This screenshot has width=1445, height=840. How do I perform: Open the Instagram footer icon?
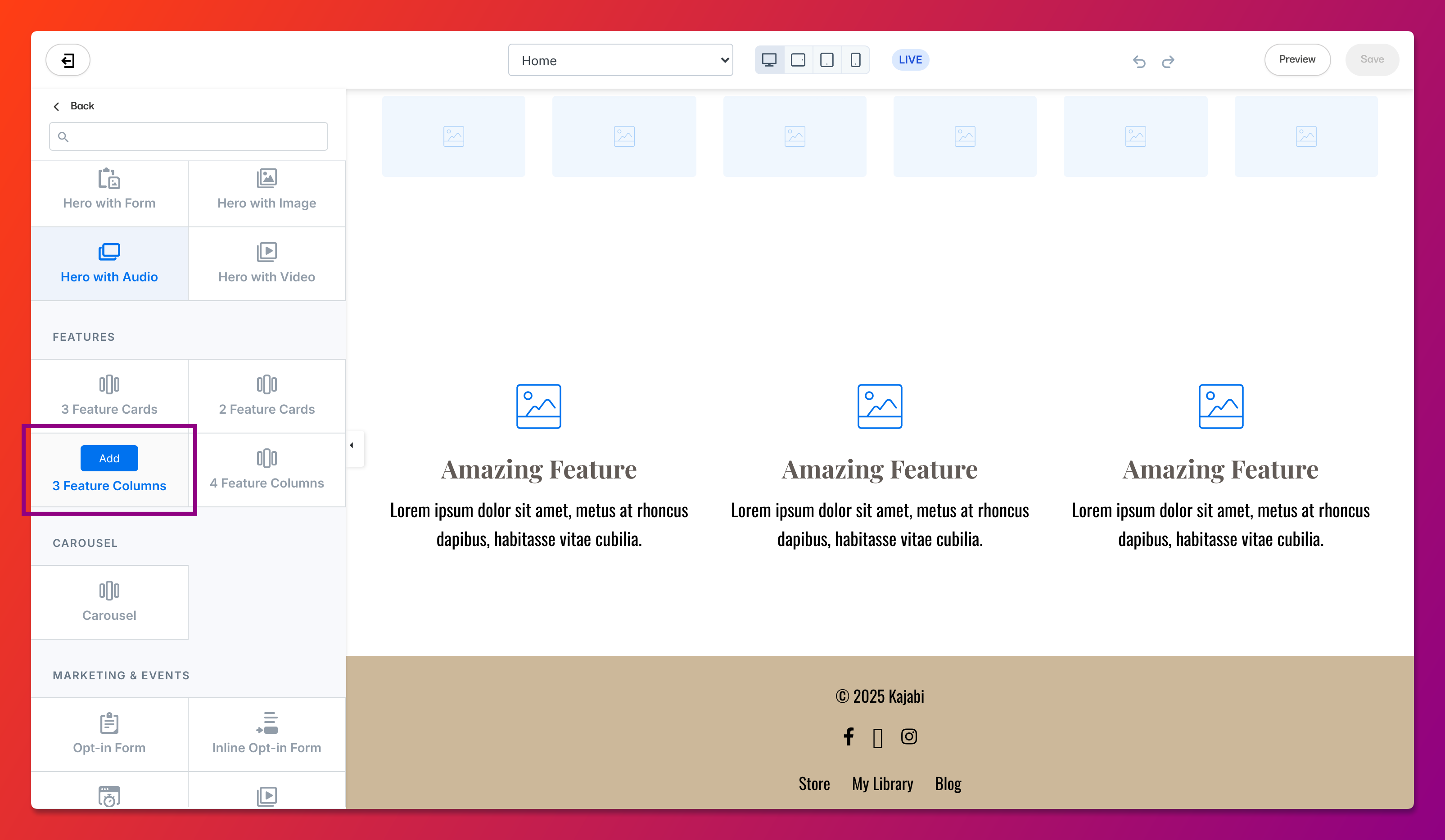tap(909, 736)
